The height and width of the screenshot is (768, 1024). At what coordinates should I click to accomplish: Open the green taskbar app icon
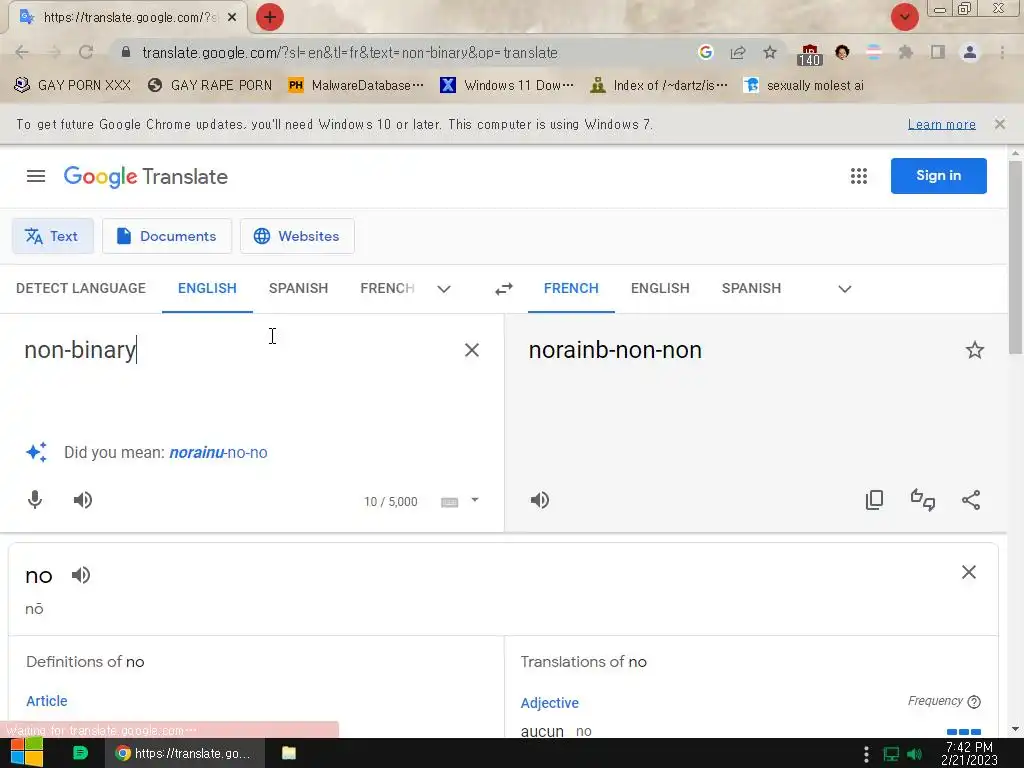(x=80, y=753)
